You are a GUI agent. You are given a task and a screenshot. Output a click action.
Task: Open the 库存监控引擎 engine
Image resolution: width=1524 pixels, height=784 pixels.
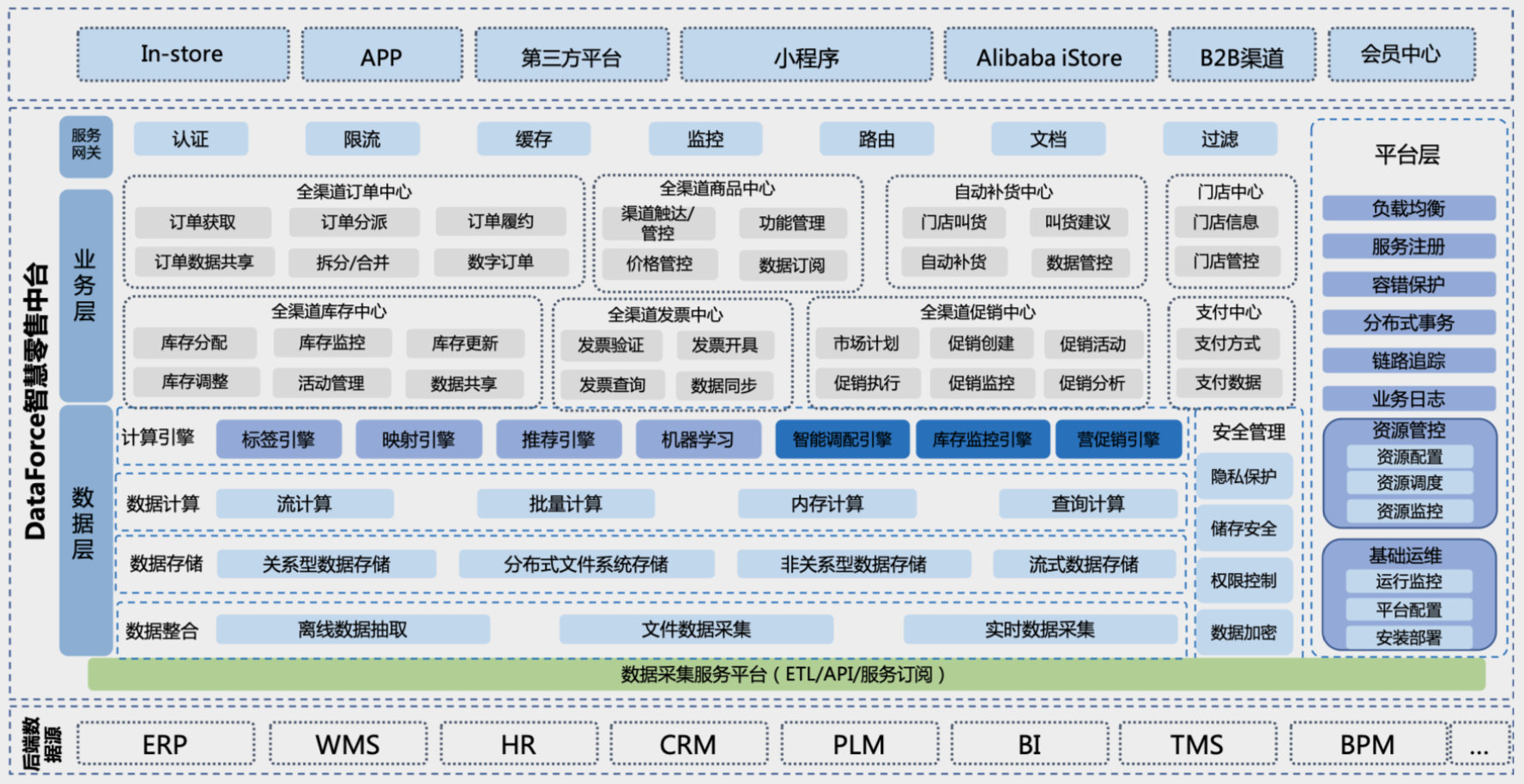pyautogui.click(x=983, y=438)
